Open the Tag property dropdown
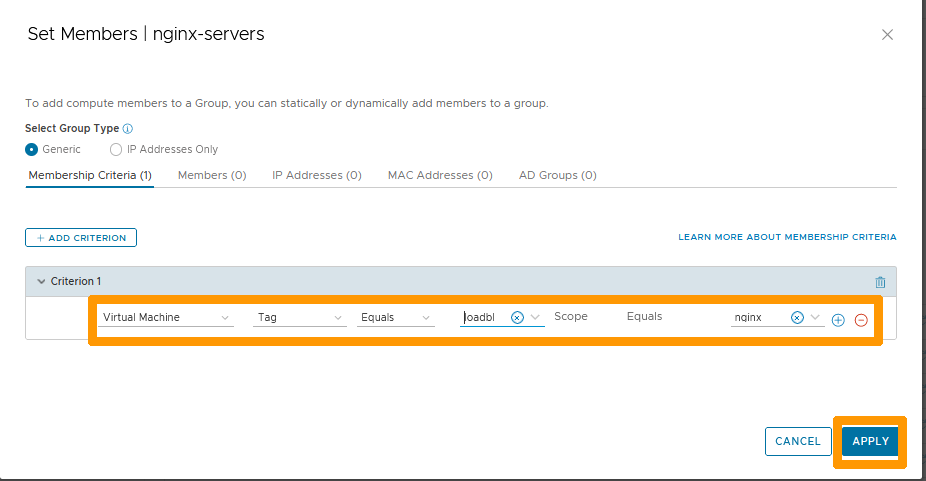 click(x=300, y=318)
